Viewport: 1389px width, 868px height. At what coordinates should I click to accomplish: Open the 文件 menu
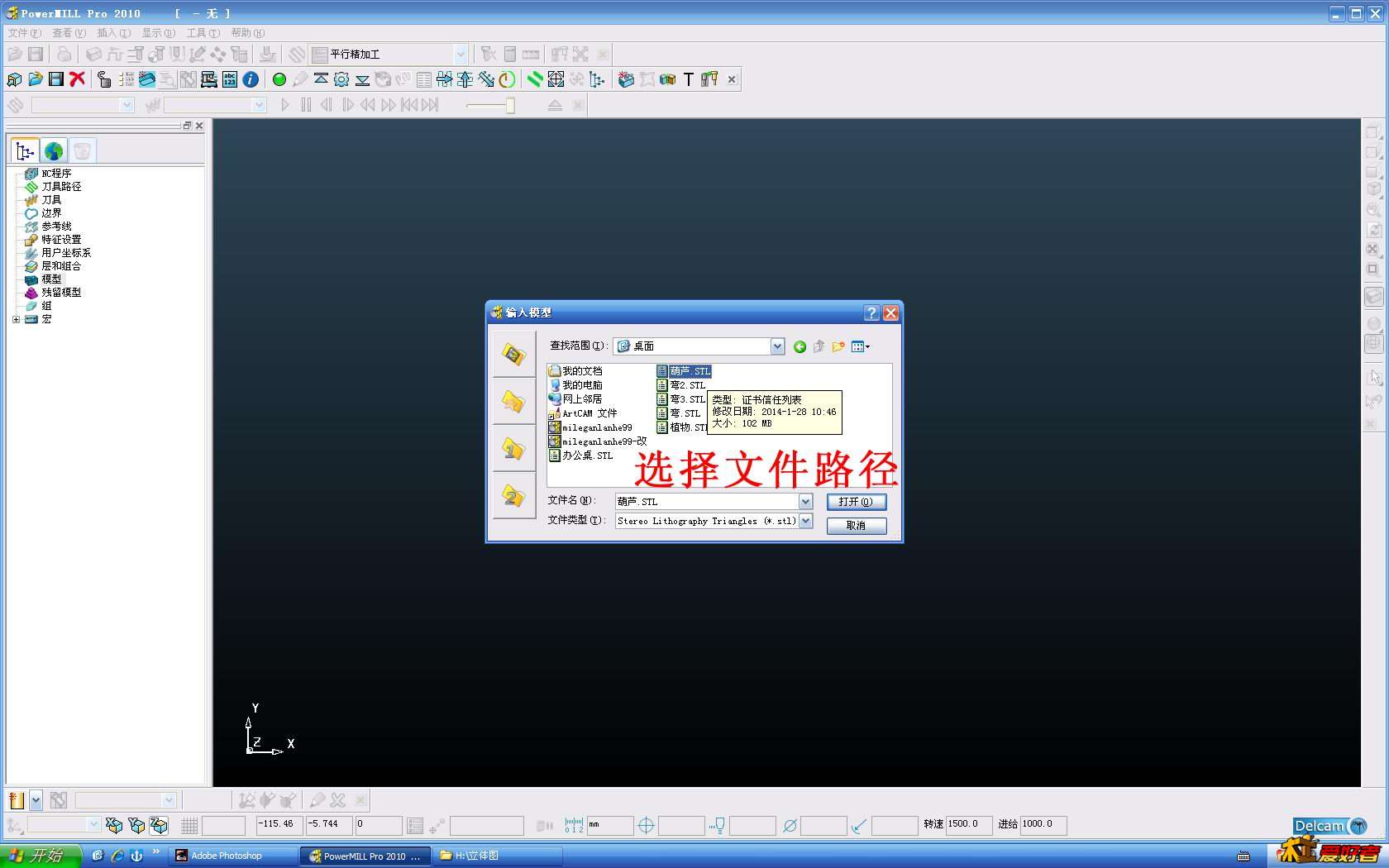[24, 33]
